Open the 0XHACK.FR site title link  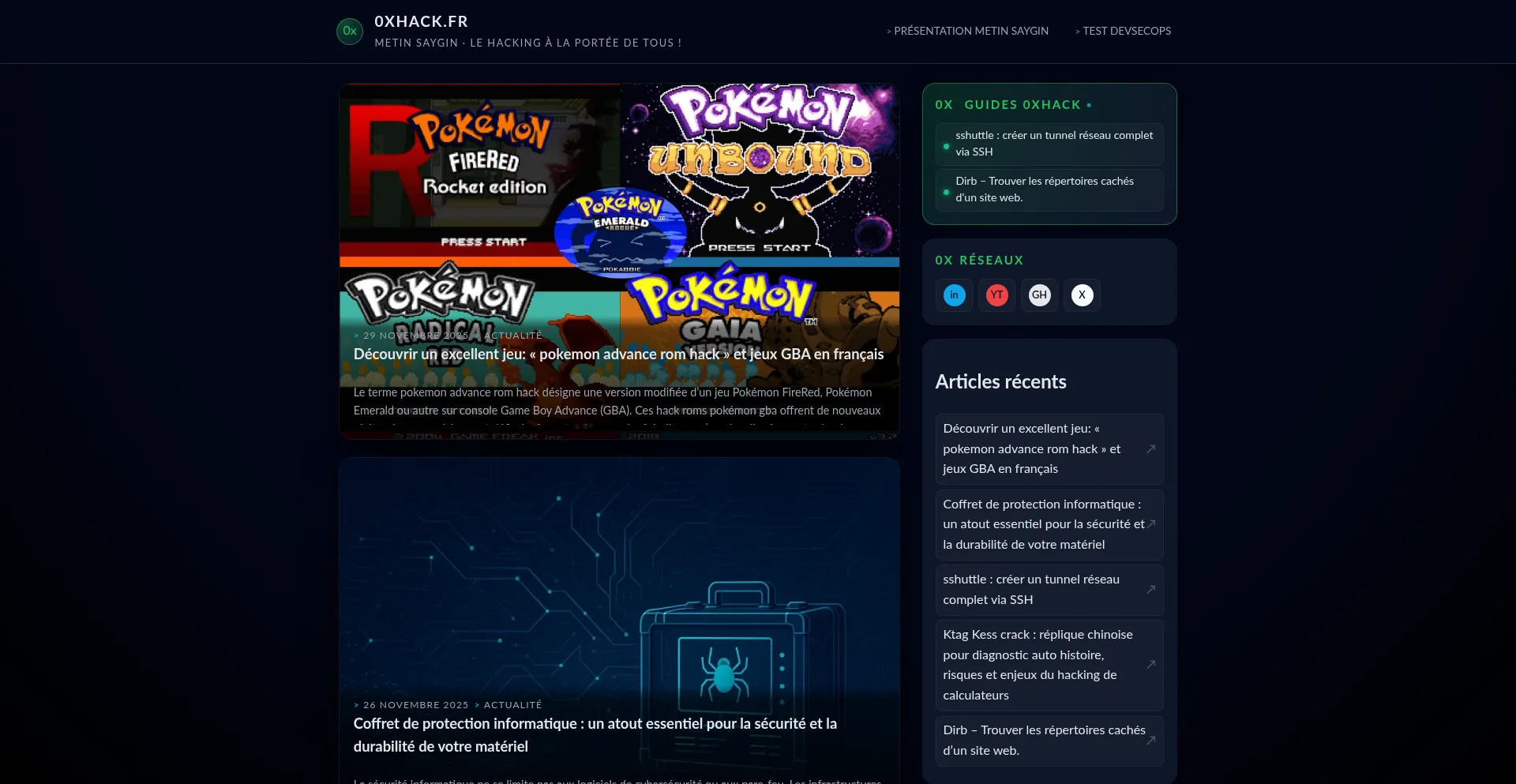click(421, 22)
